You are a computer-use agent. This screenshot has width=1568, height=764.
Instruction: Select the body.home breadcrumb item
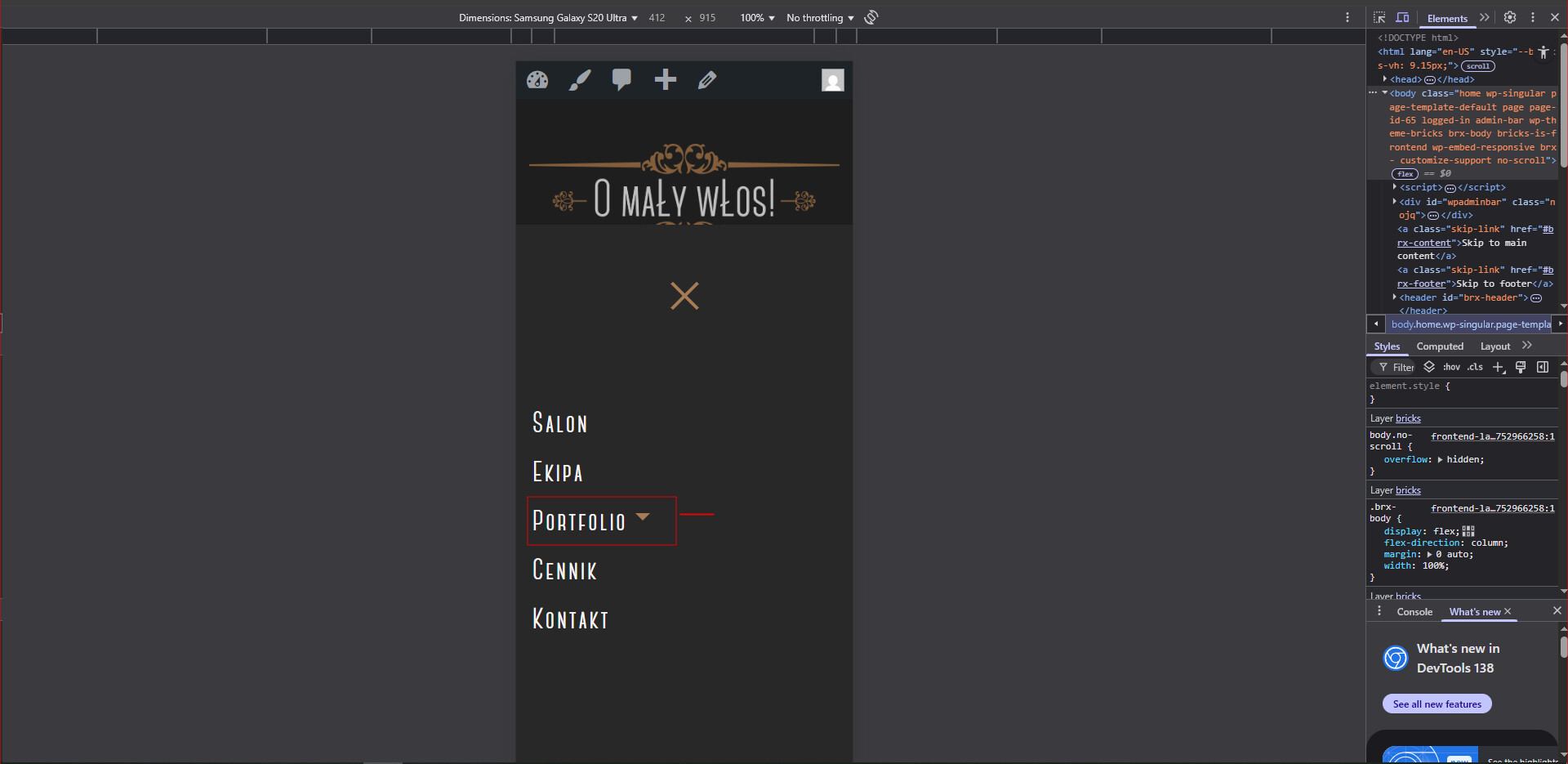(1471, 324)
